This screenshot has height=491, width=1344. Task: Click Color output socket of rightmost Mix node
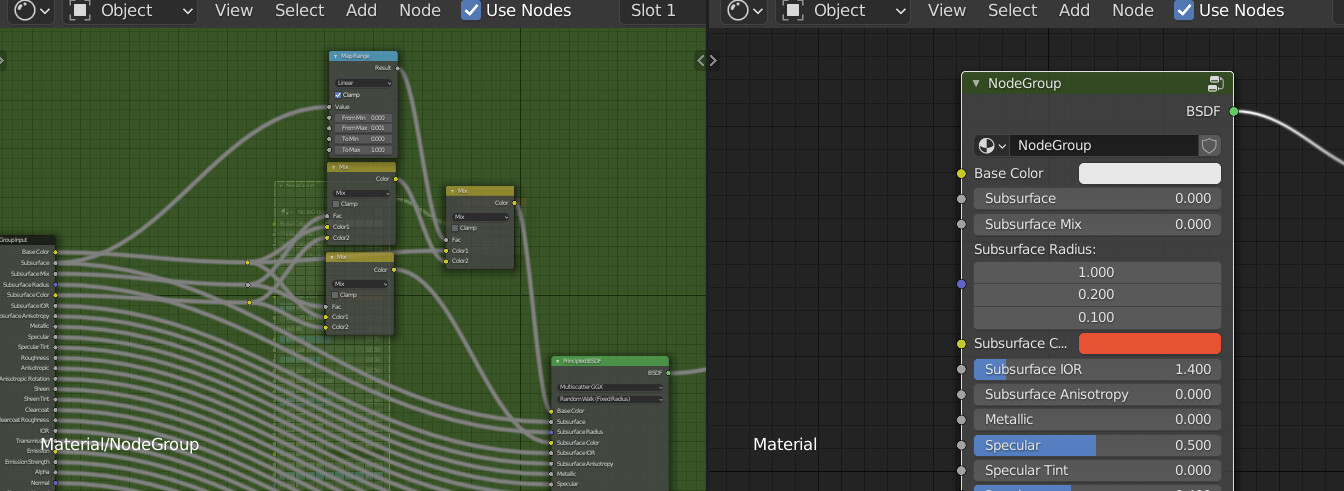515,202
